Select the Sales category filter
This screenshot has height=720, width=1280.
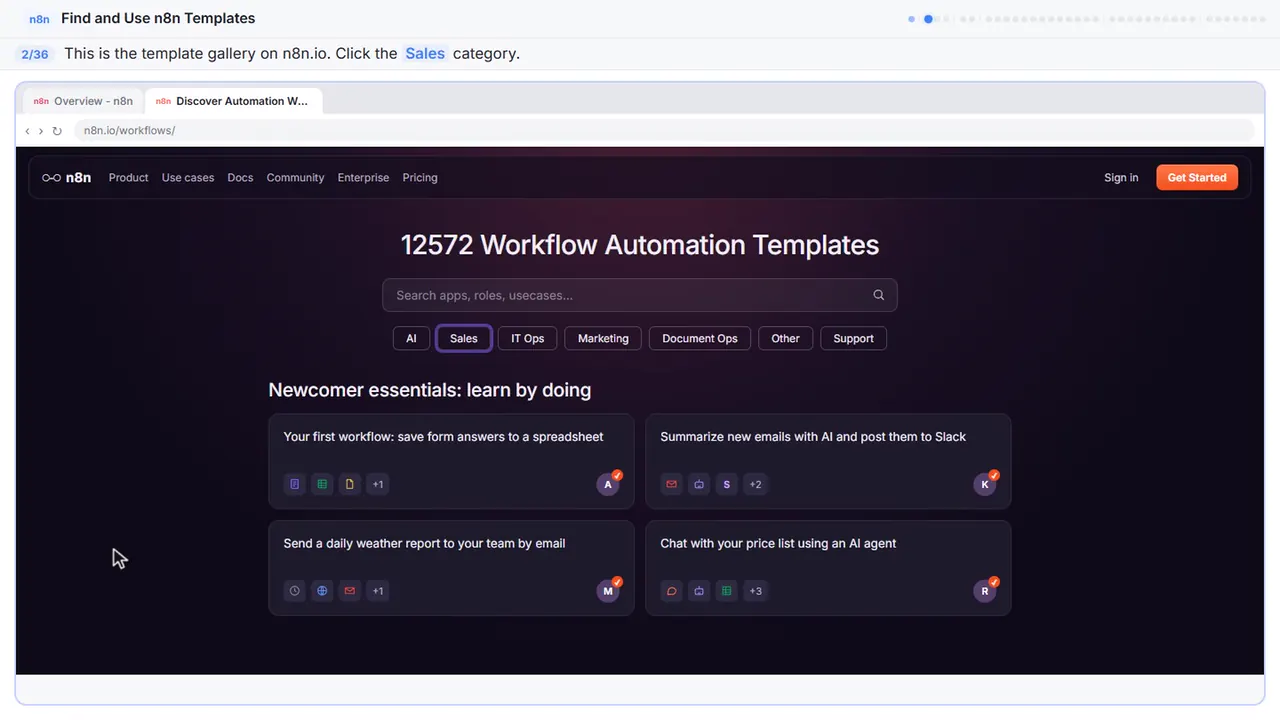pyautogui.click(x=464, y=338)
